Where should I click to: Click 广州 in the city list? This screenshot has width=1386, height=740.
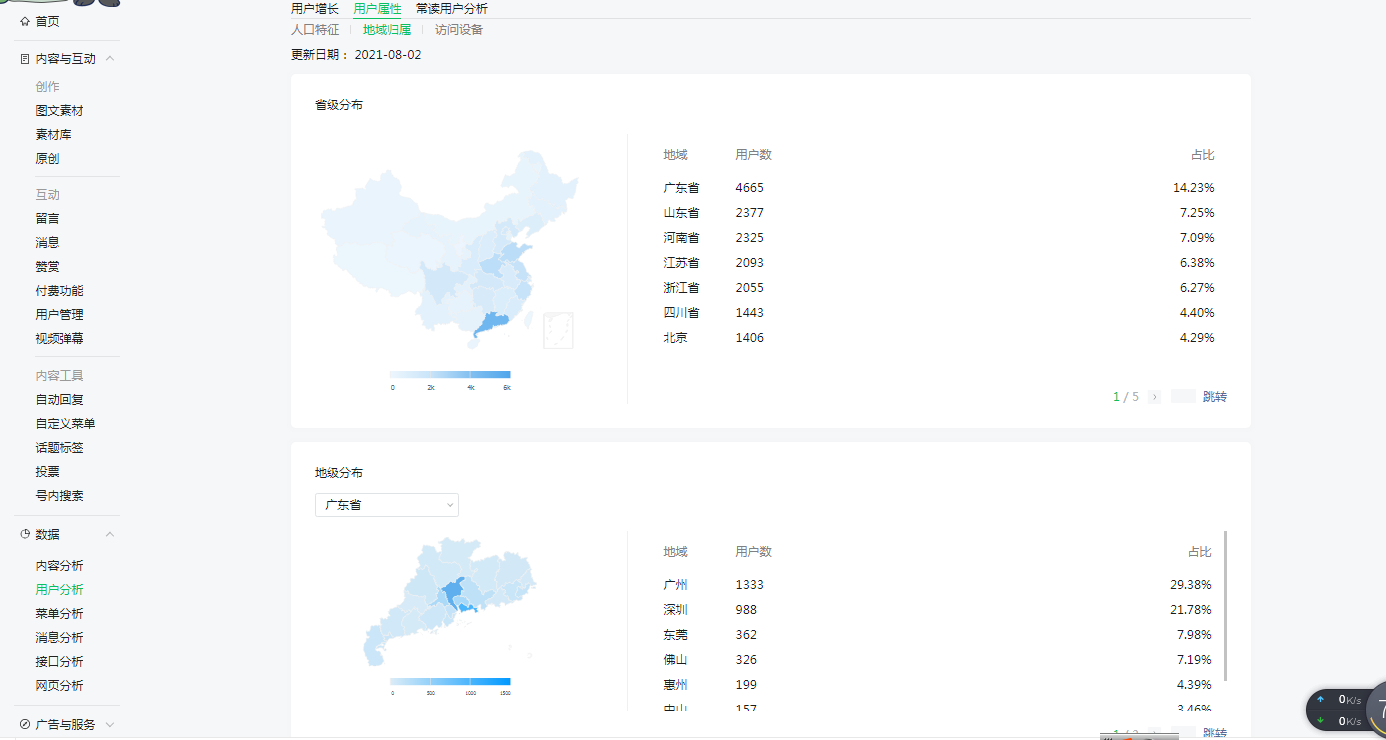pos(675,585)
